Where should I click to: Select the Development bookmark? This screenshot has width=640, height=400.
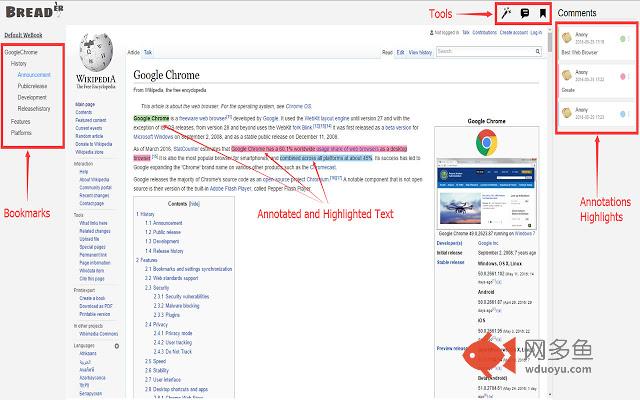(x=32, y=97)
